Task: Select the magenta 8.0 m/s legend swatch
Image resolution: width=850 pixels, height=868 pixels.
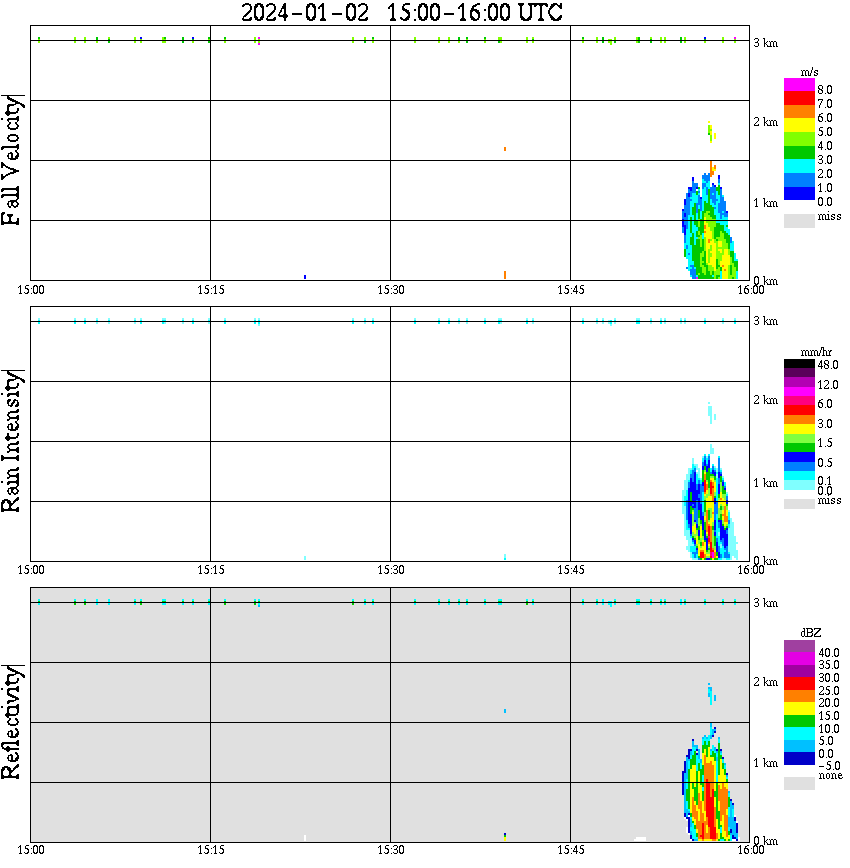Action: coord(799,85)
